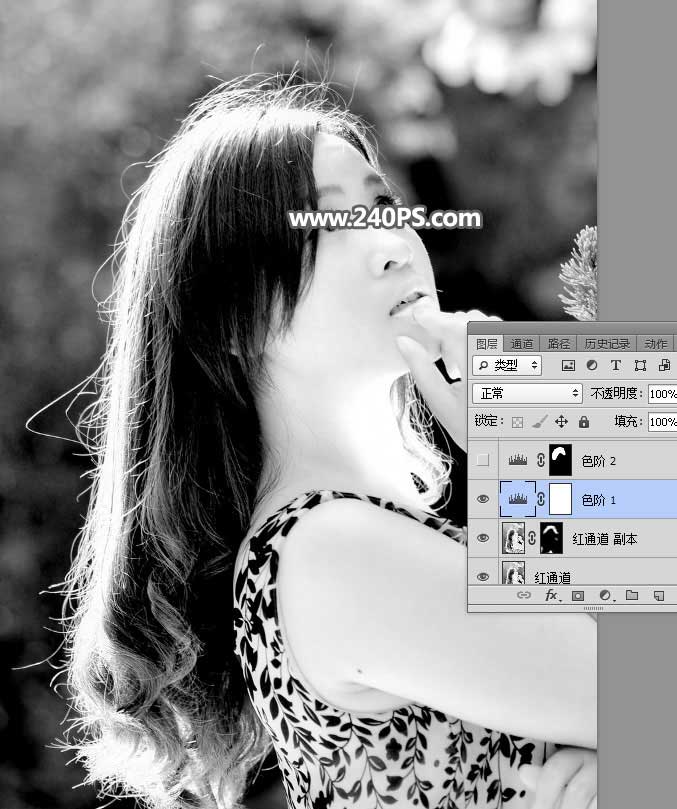The width and height of the screenshot is (677, 809).
Task: Filter layers by text type
Action: pyautogui.click(x=616, y=365)
